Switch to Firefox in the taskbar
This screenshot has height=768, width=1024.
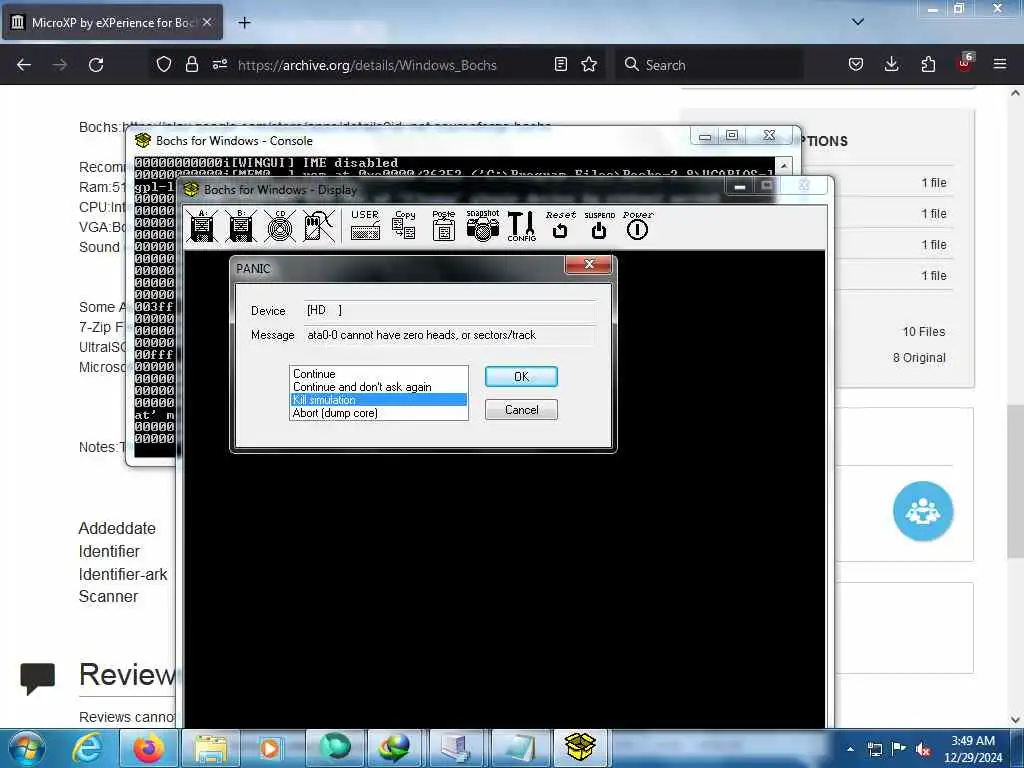coord(148,748)
